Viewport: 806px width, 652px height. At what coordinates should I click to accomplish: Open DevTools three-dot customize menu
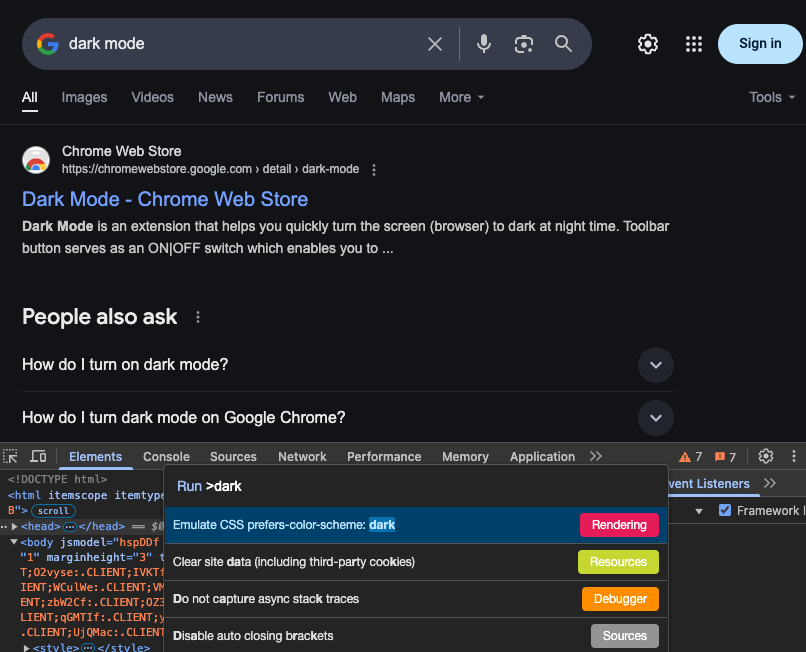point(794,456)
